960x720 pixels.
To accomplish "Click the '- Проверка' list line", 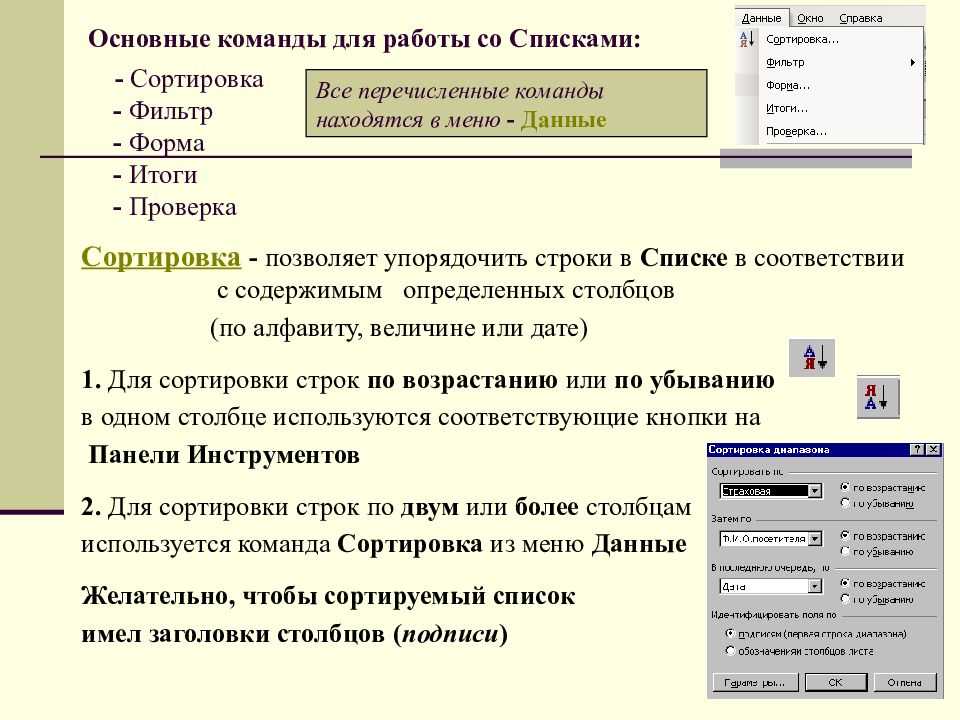I will (174, 207).
